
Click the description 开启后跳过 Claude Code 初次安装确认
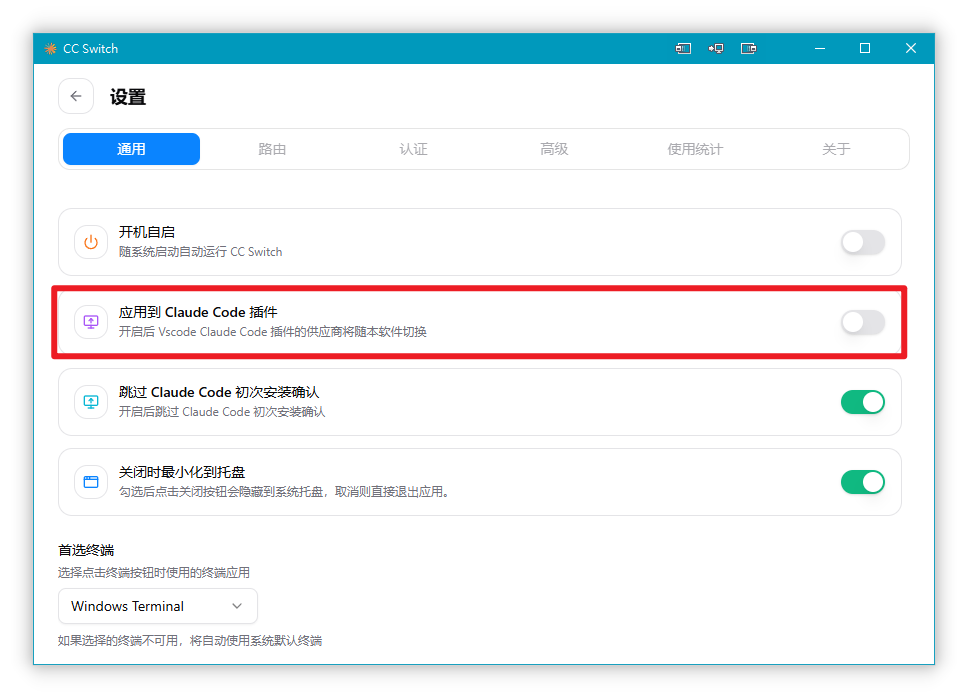click(x=222, y=412)
